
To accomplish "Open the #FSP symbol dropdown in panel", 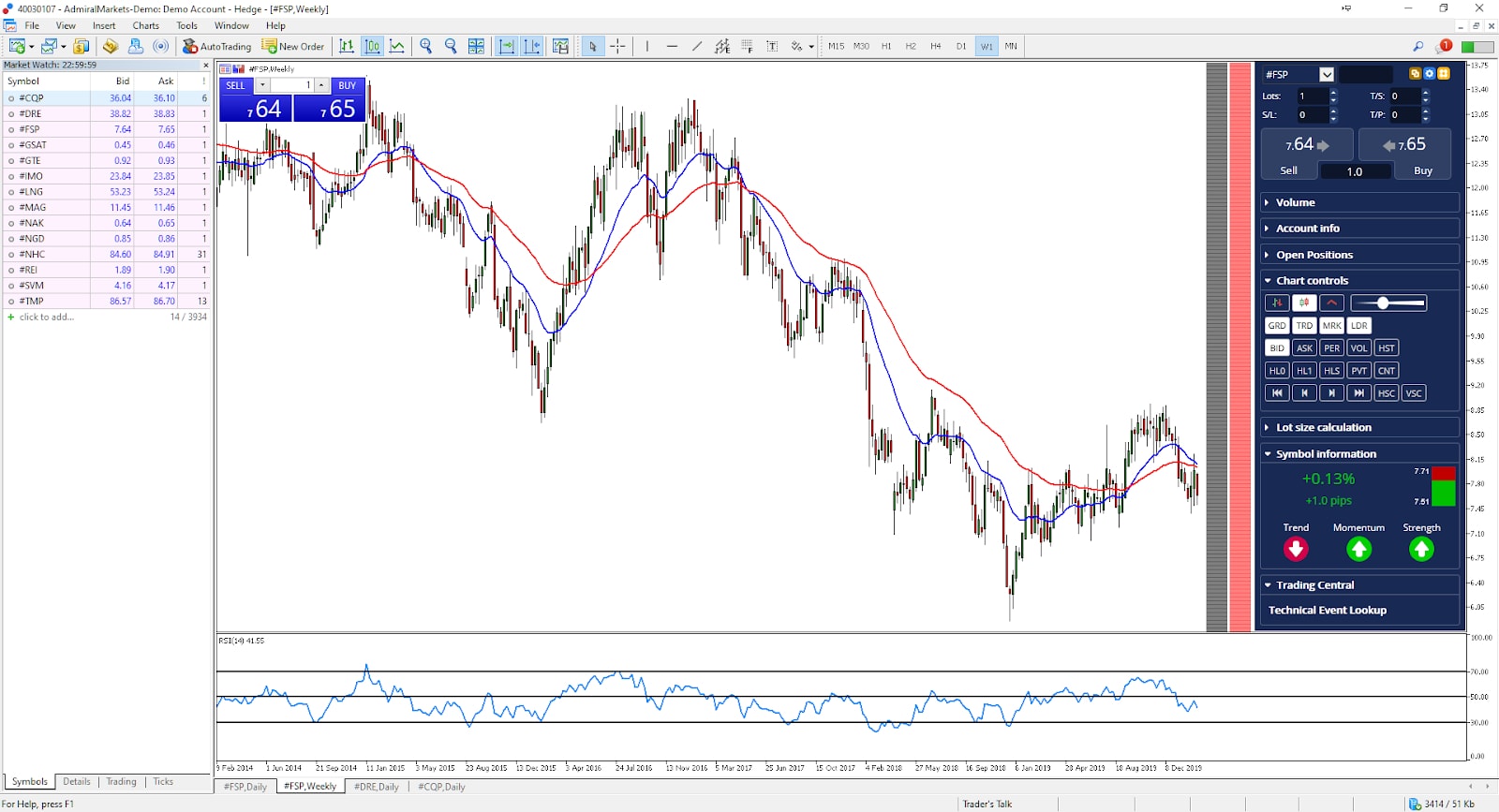I will click(x=1326, y=74).
